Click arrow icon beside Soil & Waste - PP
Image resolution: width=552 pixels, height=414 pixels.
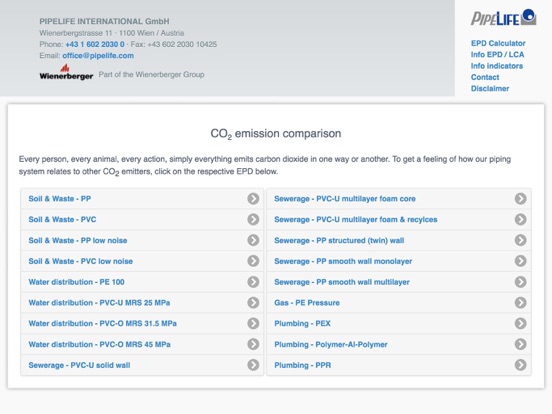click(x=253, y=199)
